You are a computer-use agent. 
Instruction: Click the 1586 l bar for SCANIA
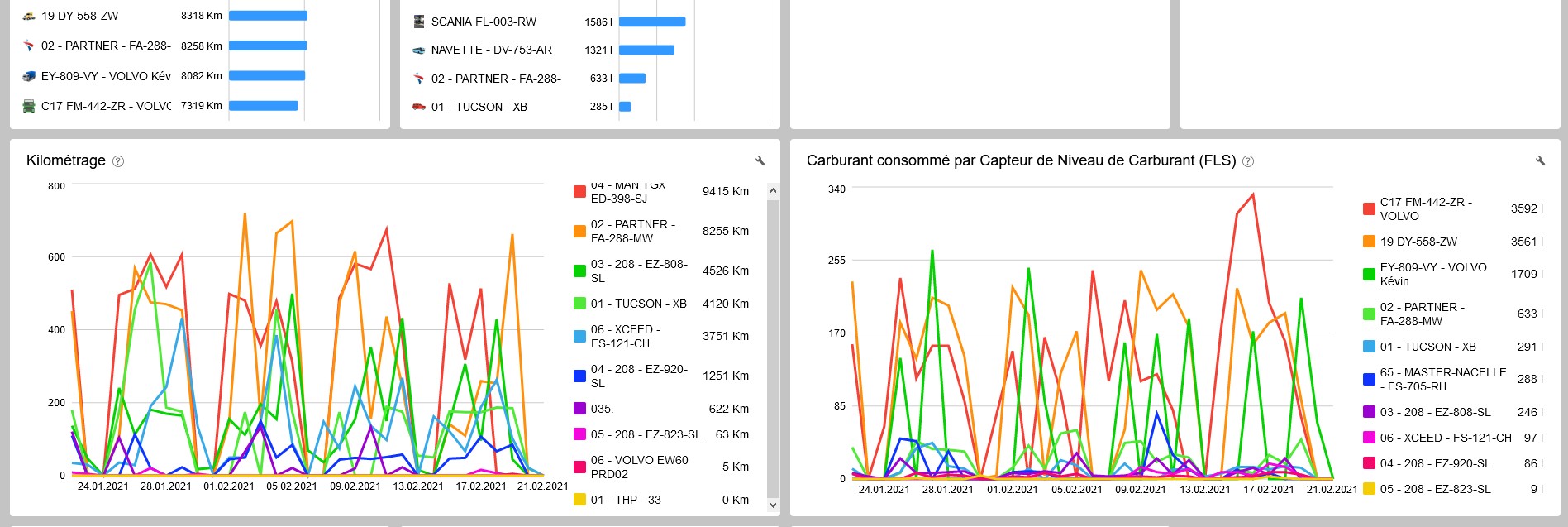coord(651,22)
